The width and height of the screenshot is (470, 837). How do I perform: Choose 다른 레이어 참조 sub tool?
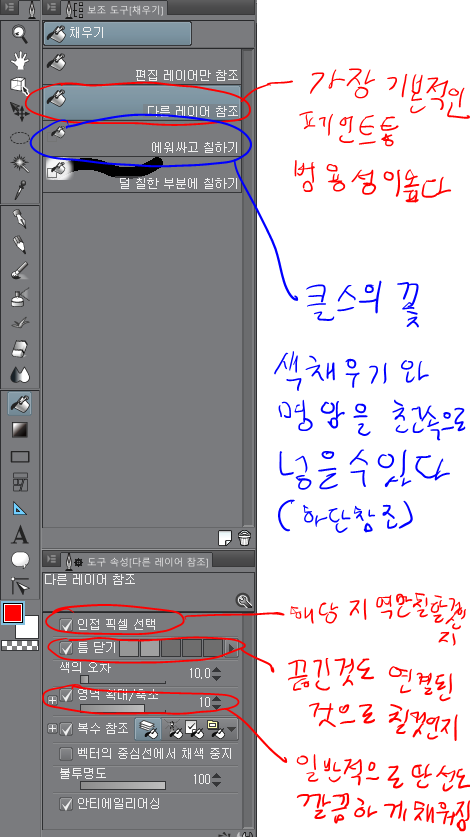pyautogui.click(x=142, y=103)
